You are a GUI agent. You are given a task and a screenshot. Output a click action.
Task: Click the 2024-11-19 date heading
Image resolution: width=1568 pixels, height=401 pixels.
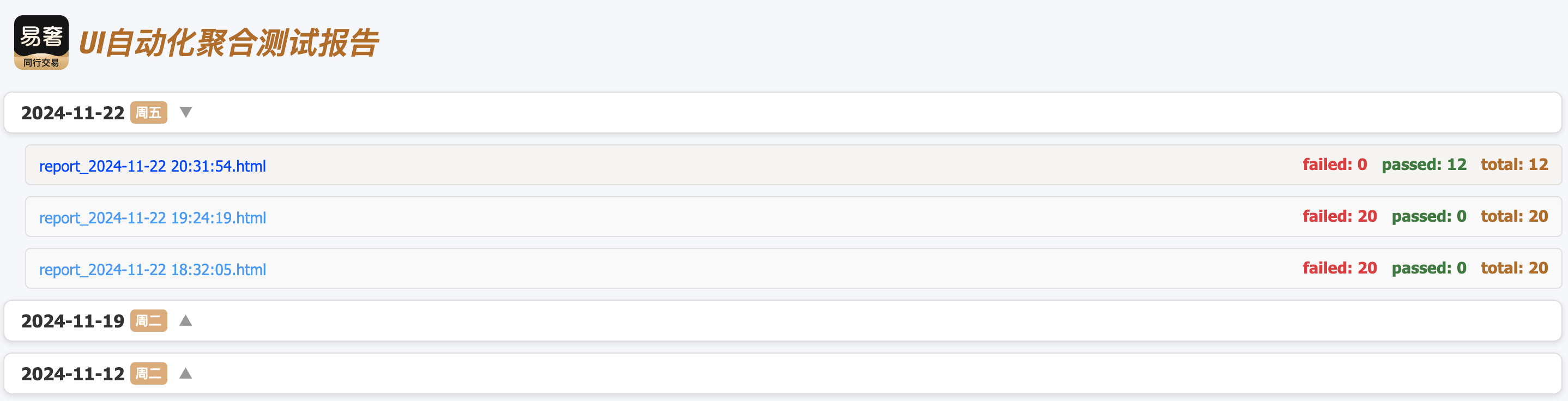click(x=73, y=321)
